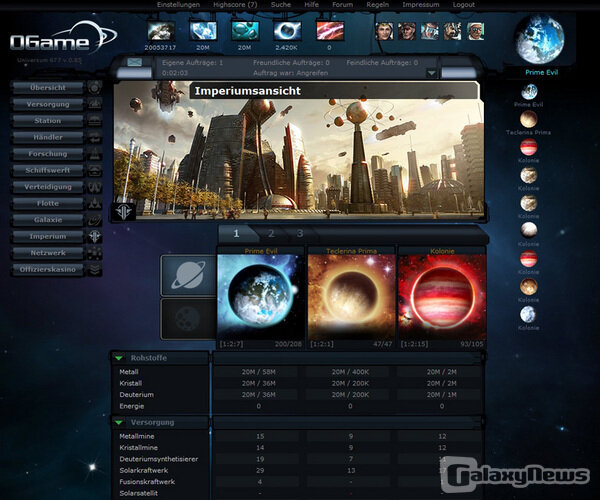This screenshot has height=500, width=600.
Task: Click the Prime Evil card title link
Action: [x=261, y=251]
